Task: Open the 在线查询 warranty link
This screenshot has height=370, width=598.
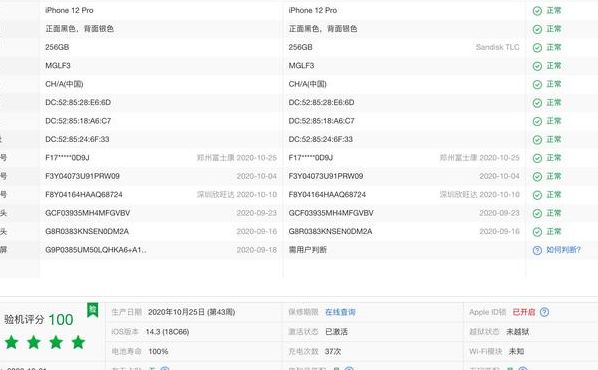Action: coord(340,312)
